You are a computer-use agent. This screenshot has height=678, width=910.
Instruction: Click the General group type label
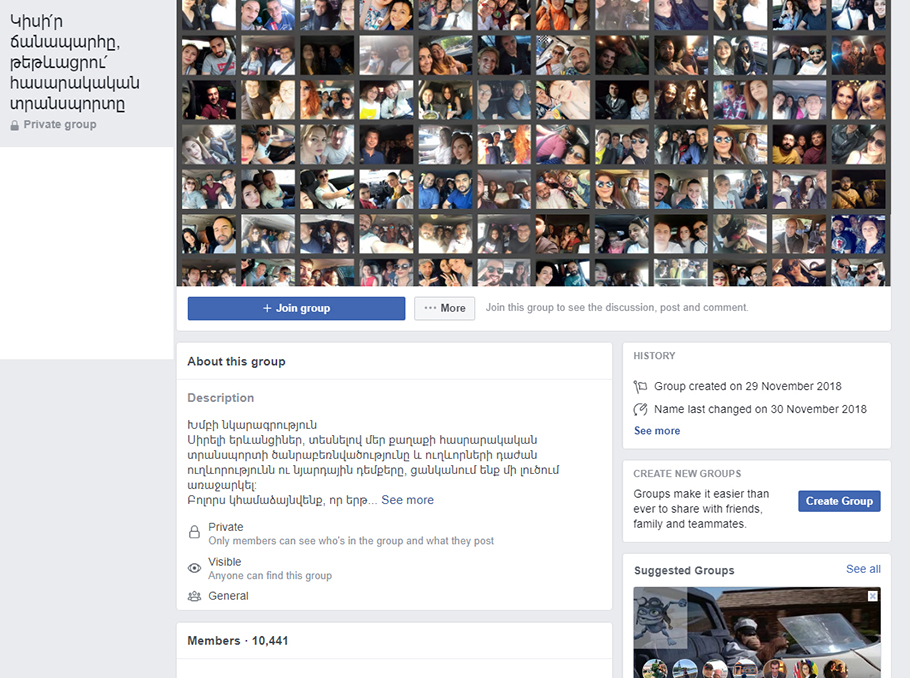tap(228, 596)
